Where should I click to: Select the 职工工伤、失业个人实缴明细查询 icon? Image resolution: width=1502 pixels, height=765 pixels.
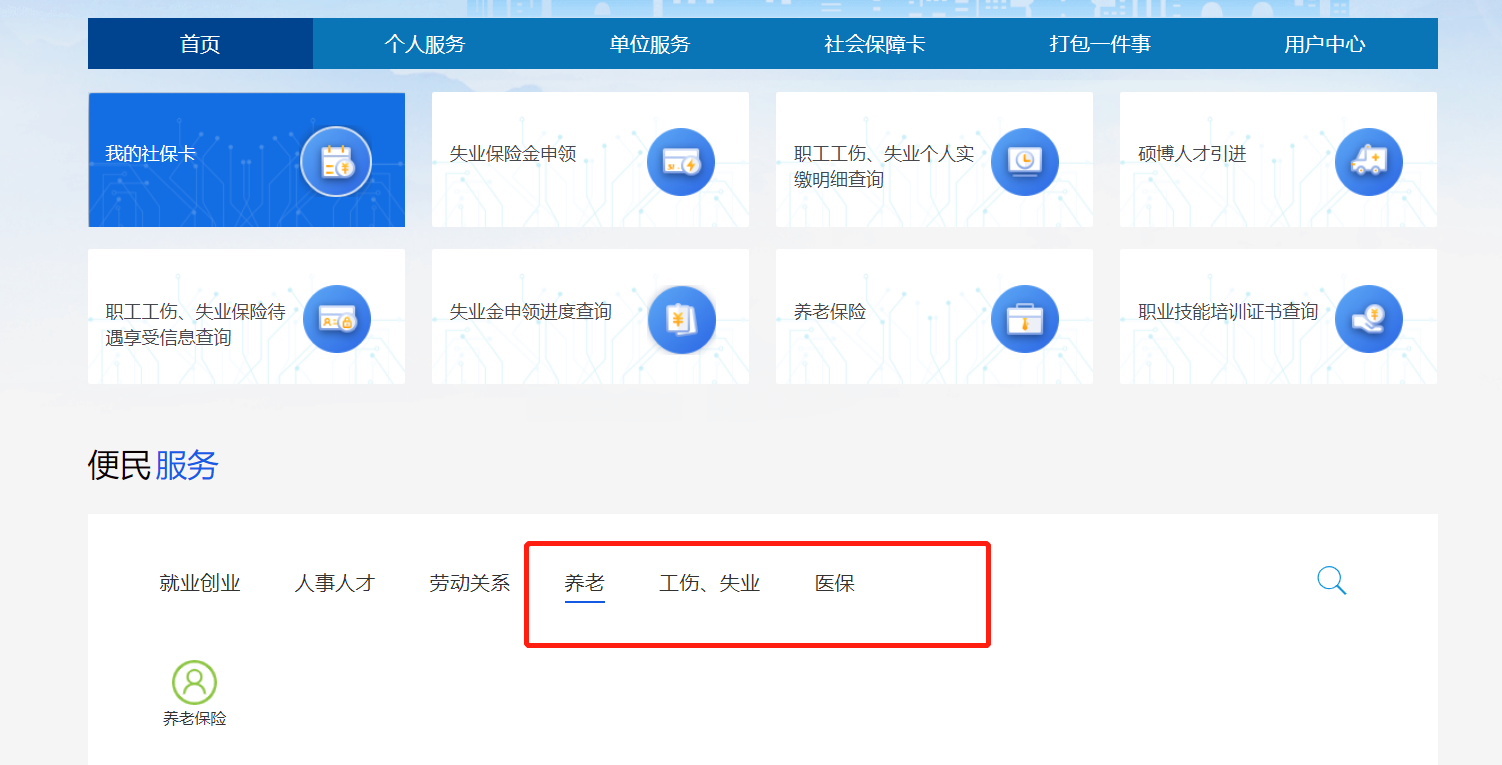tap(1025, 160)
